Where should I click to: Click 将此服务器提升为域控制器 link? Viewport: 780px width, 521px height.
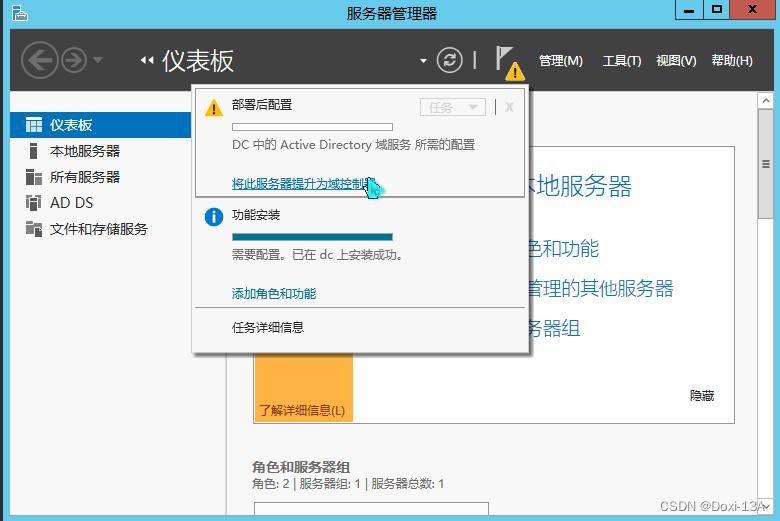[302, 184]
